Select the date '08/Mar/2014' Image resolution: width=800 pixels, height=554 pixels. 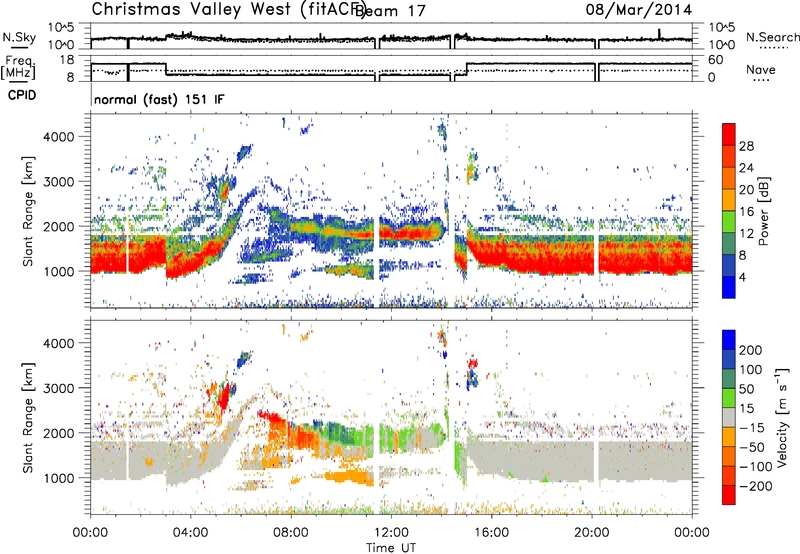pyautogui.click(x=639, y=10)
